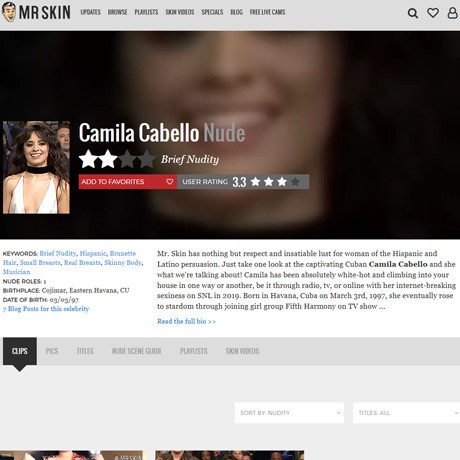460x460 pixels.
Task: Open the Musician keyword link
Action: pos(16,272)
